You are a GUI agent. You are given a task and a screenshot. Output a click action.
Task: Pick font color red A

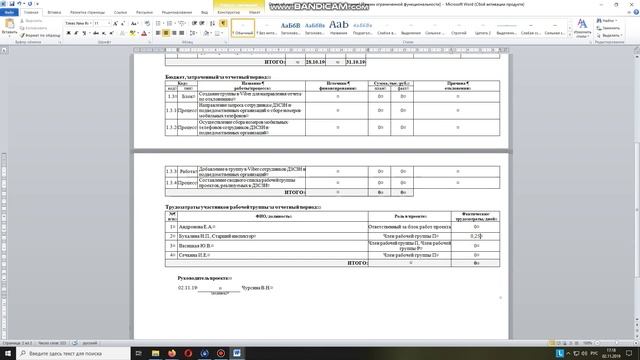pyautogui.click(x=144, y=33)
